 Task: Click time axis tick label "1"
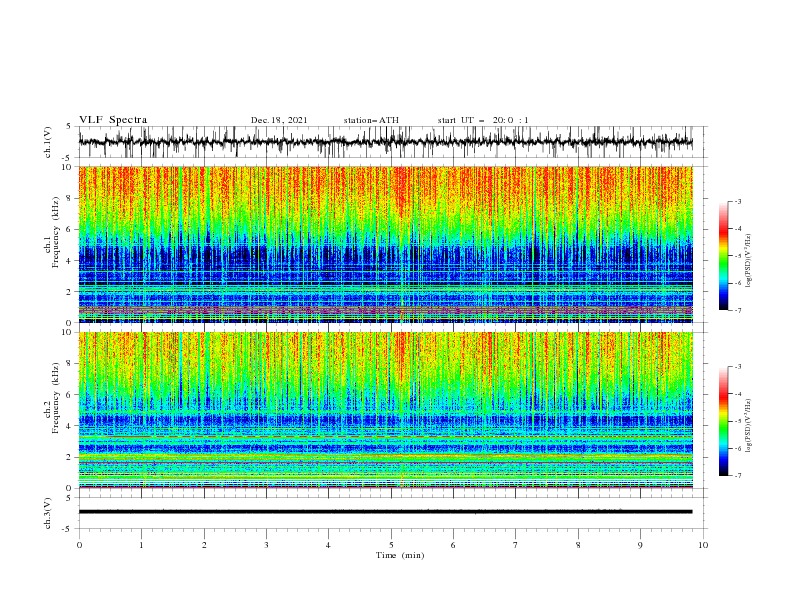tap(141, 545)
